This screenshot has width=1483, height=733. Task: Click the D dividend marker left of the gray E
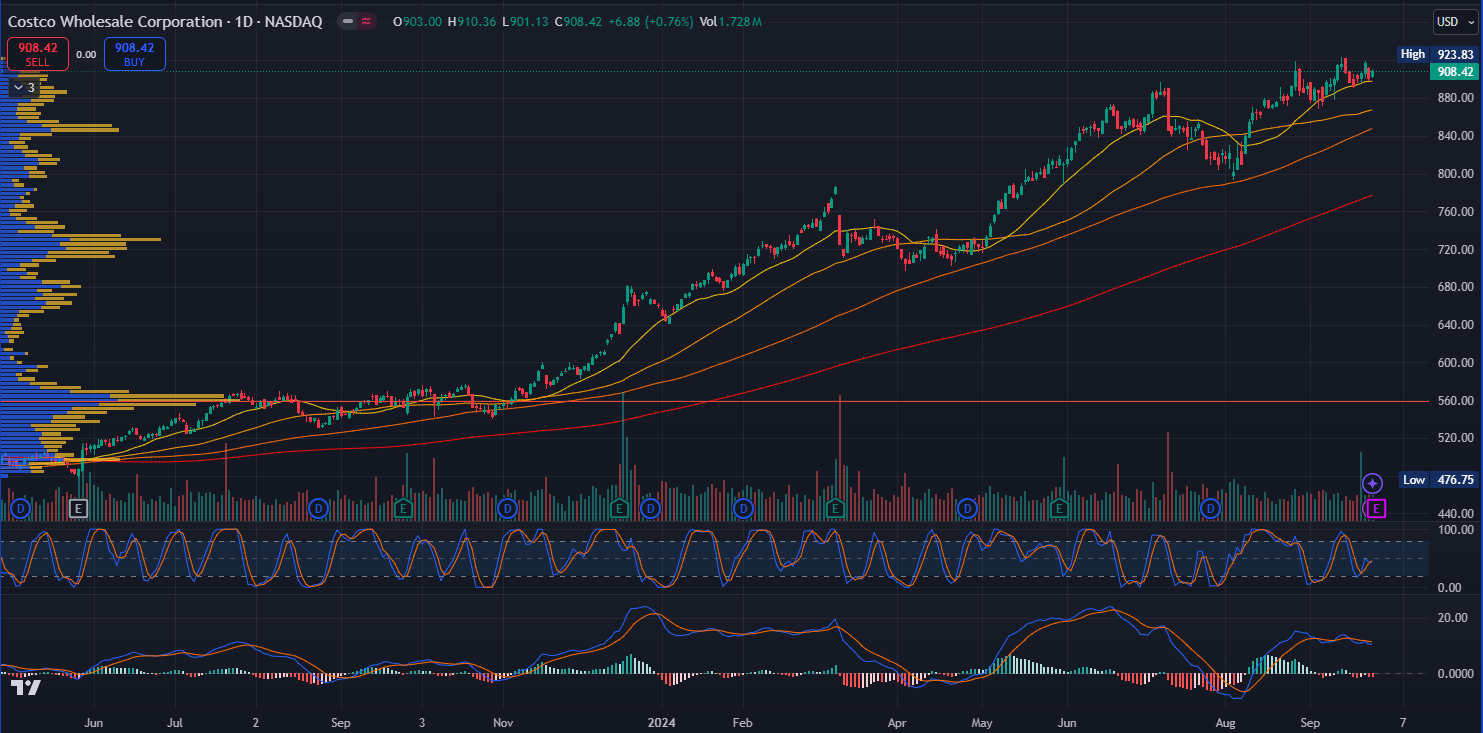(20, 509)
